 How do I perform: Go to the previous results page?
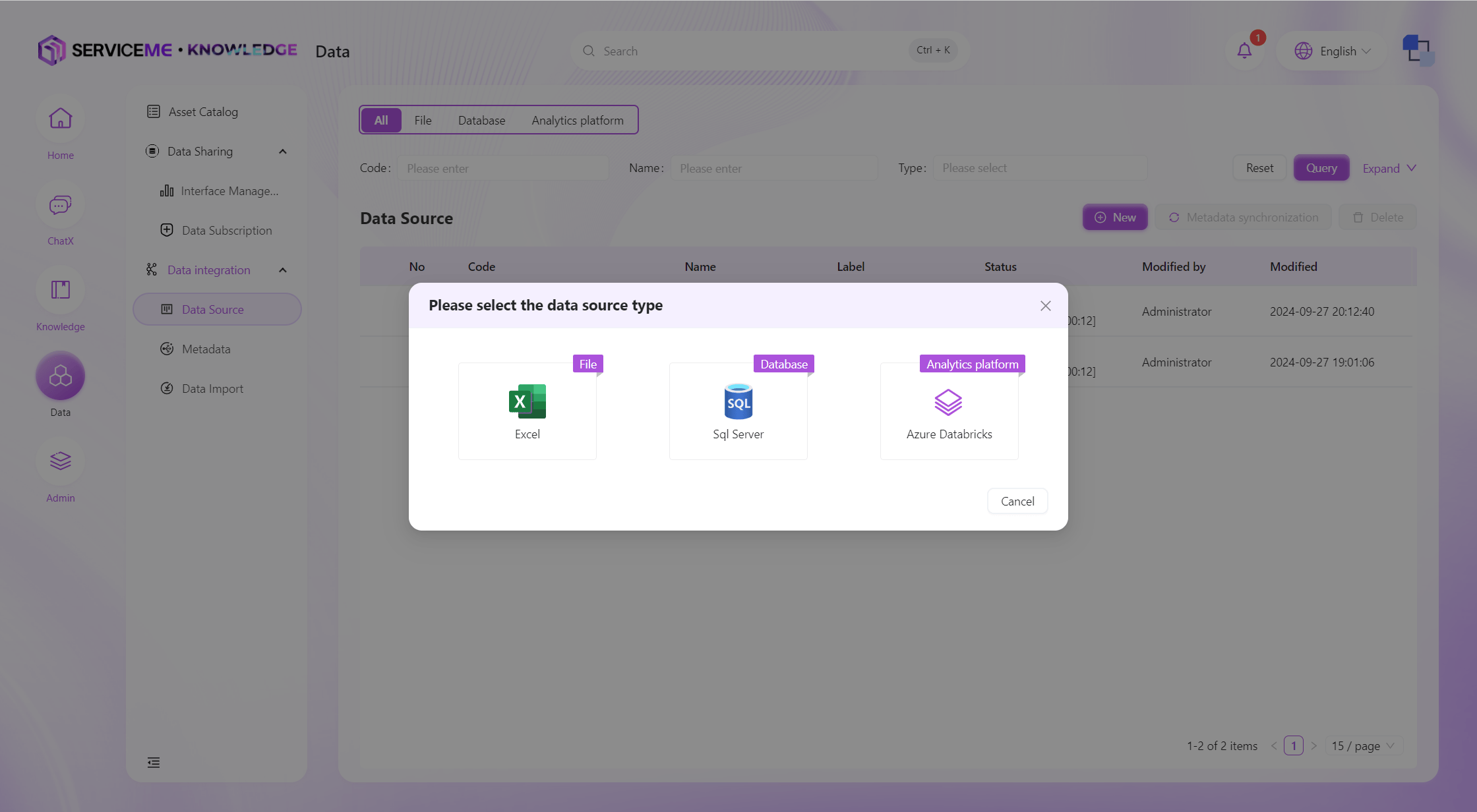coord(1274,746)
